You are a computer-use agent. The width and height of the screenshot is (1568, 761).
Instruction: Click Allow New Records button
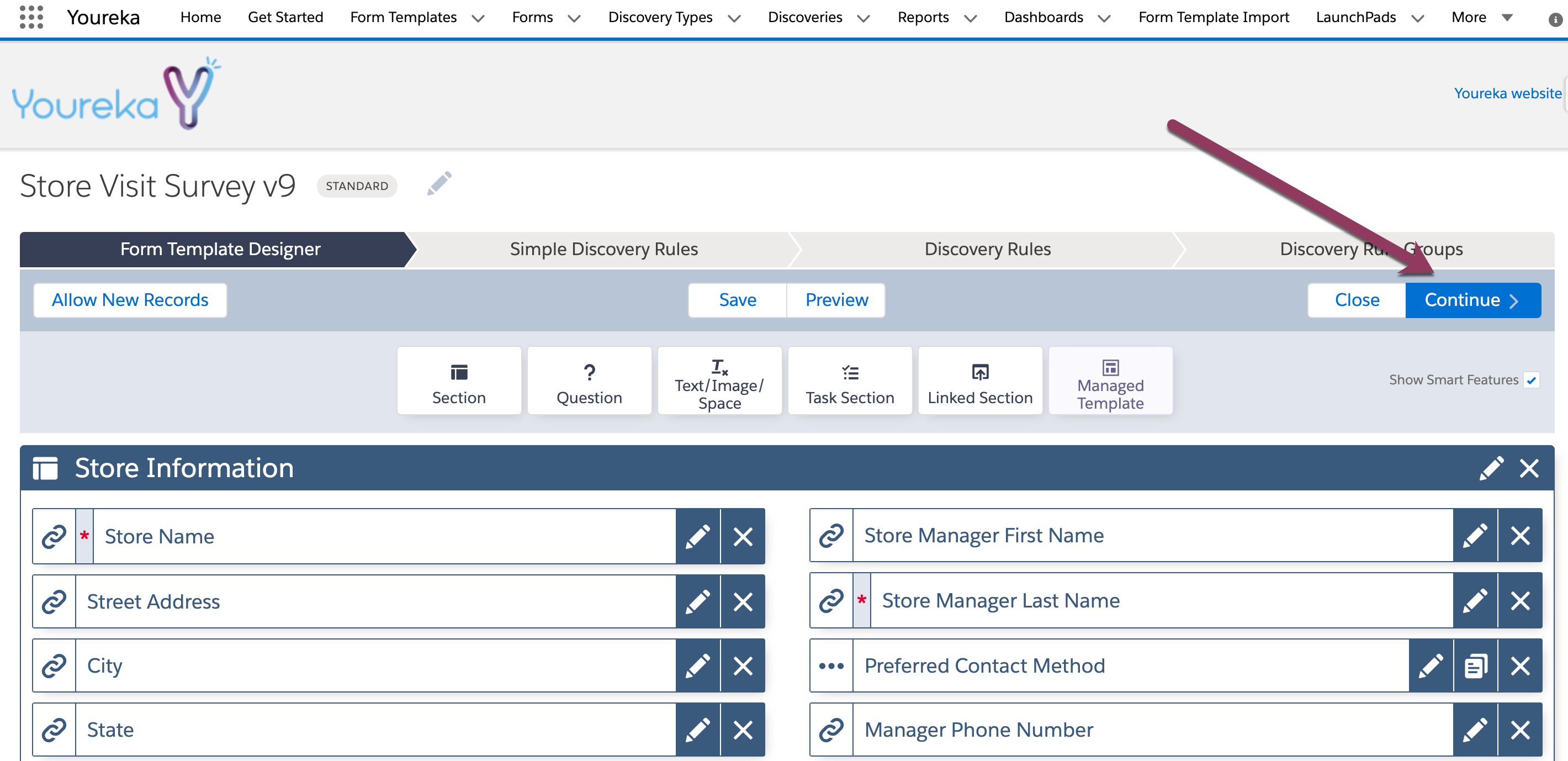(x=130, y=300)
